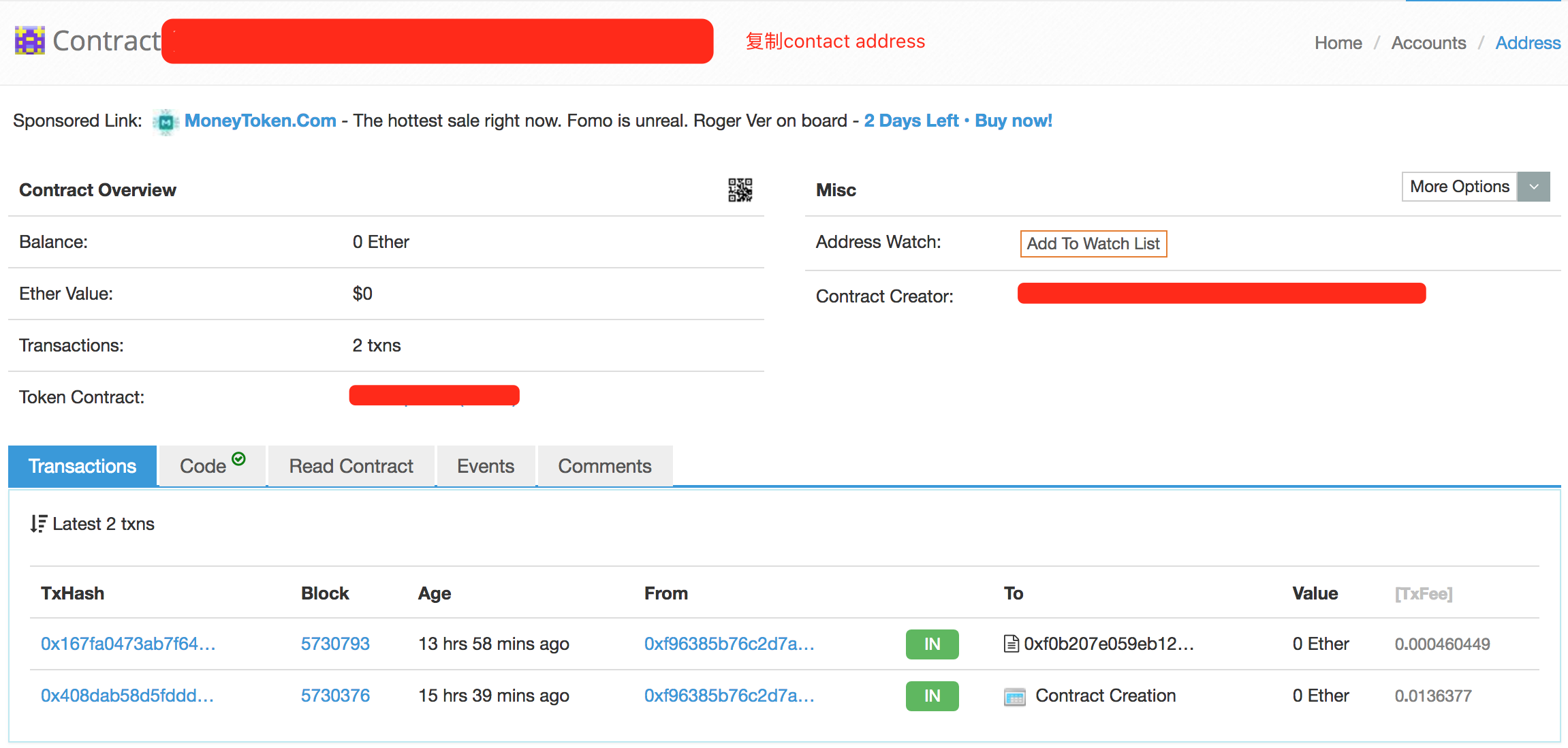
Task: Click the Address breadcrumb link
Action: point(1528,43)
